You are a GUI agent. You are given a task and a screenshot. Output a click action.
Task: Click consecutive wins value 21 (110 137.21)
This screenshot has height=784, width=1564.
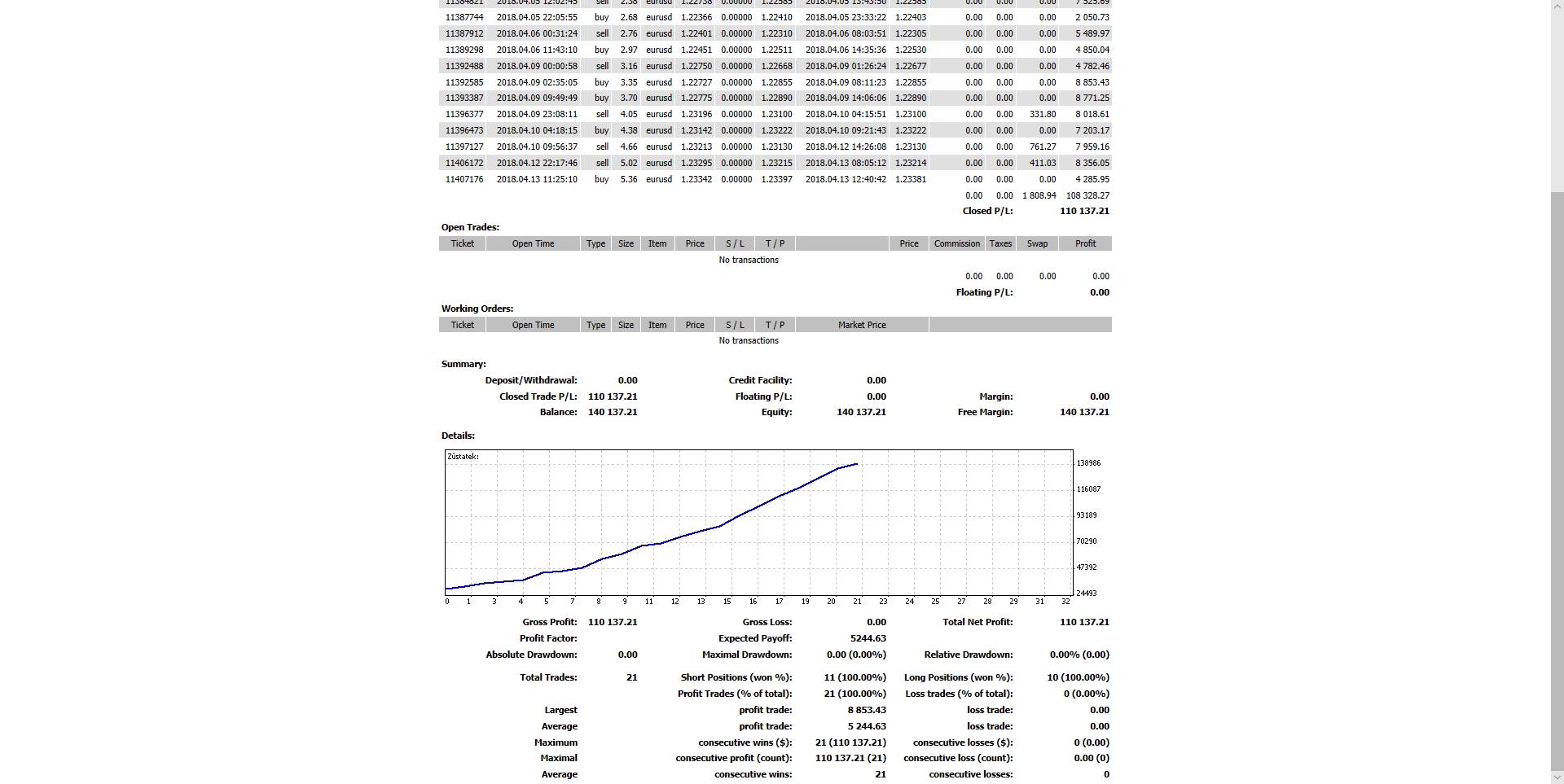pos(850,742)
